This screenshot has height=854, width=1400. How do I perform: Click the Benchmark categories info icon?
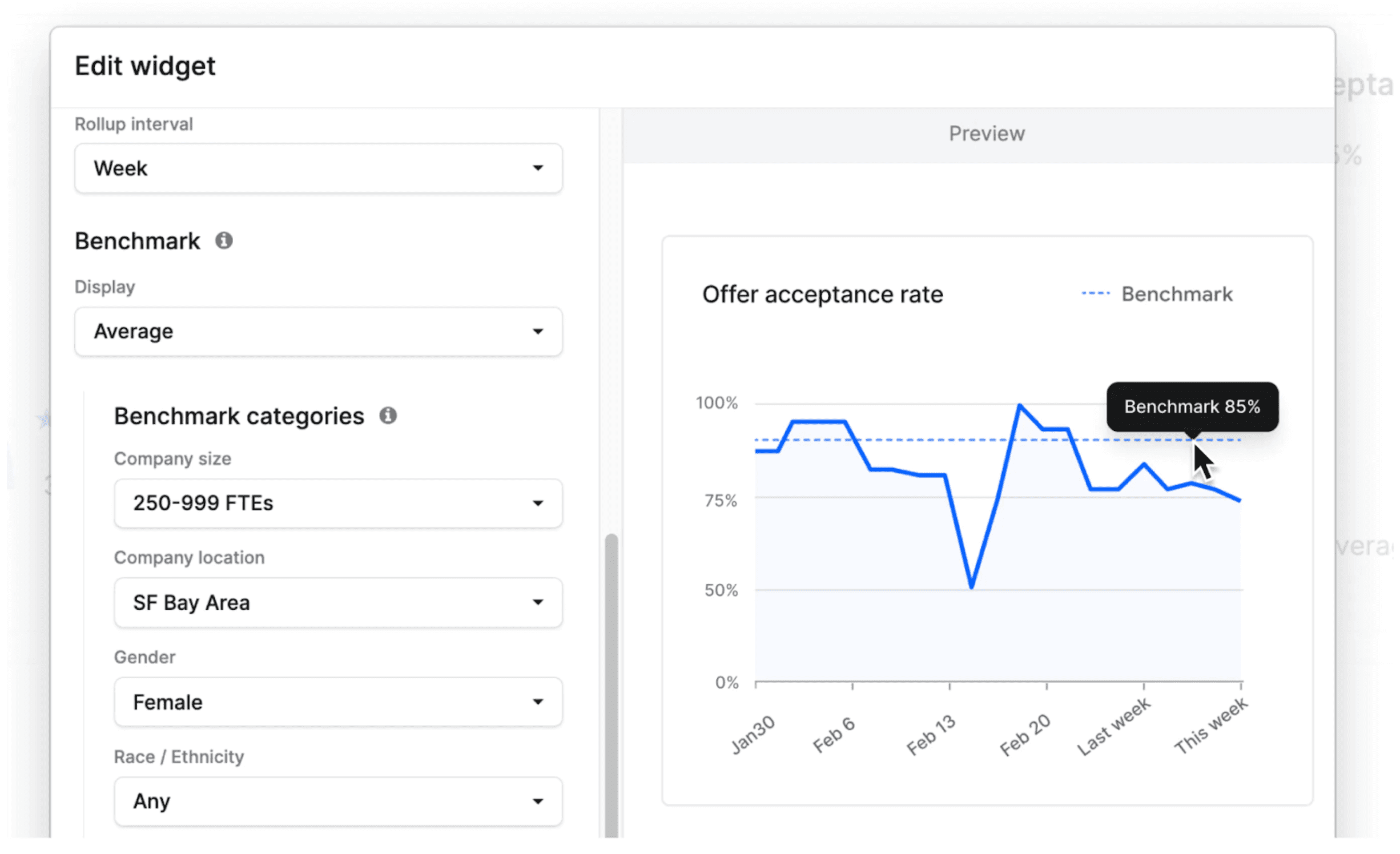388,416
